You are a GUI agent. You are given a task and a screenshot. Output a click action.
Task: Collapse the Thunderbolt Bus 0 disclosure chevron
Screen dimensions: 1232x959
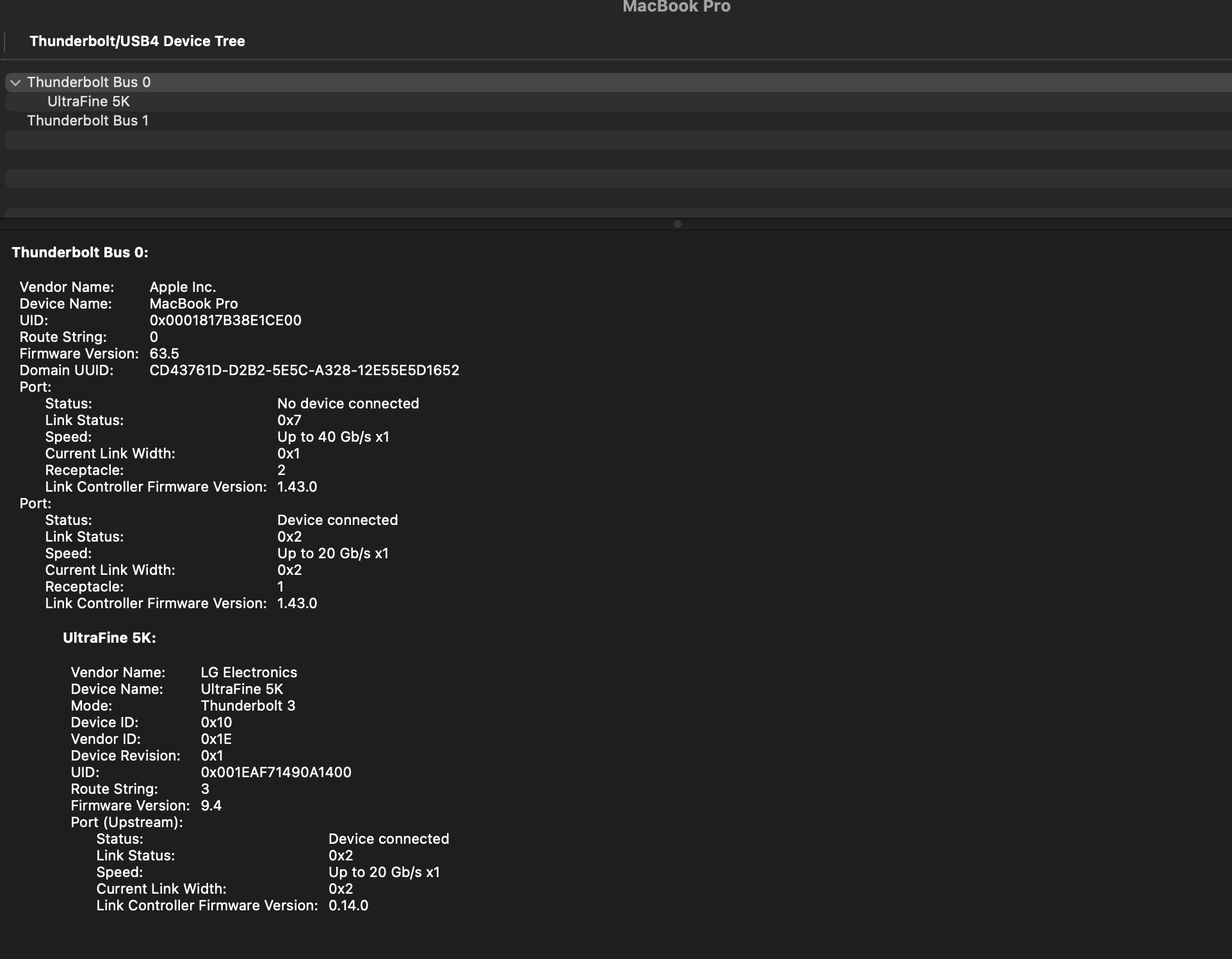[15, 83]
